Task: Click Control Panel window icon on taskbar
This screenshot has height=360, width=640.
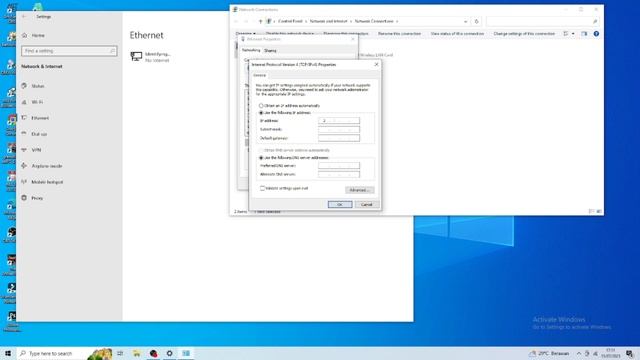Action: (x=186, y=353)
